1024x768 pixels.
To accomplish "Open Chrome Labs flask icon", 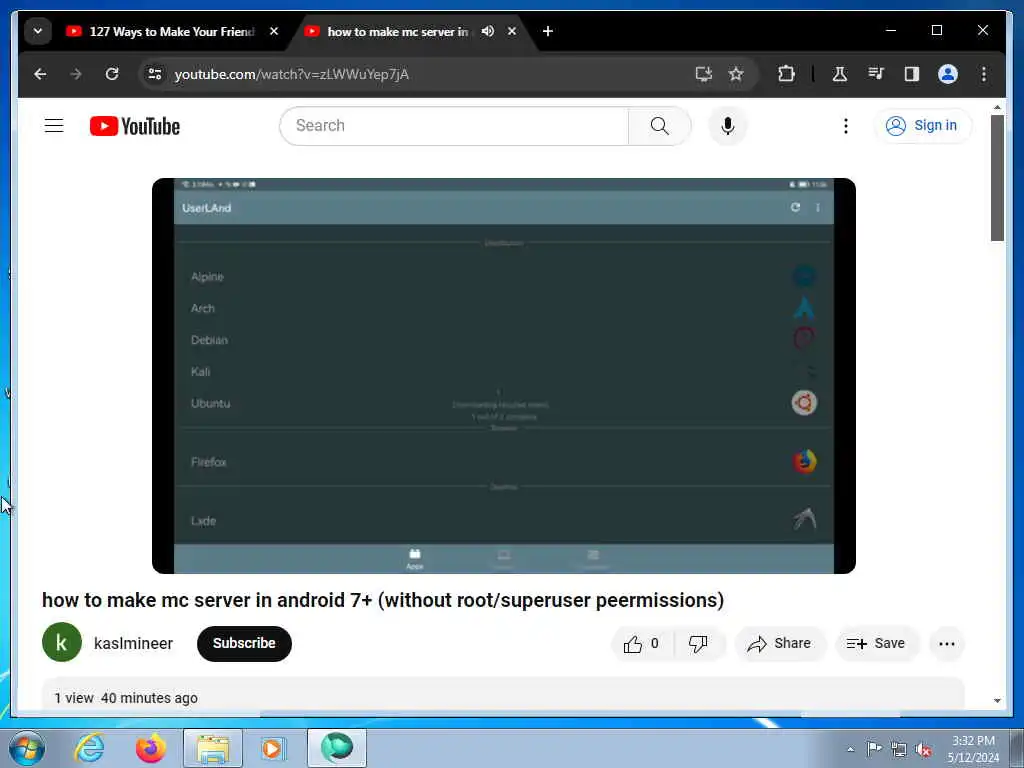I will (840, 74).
